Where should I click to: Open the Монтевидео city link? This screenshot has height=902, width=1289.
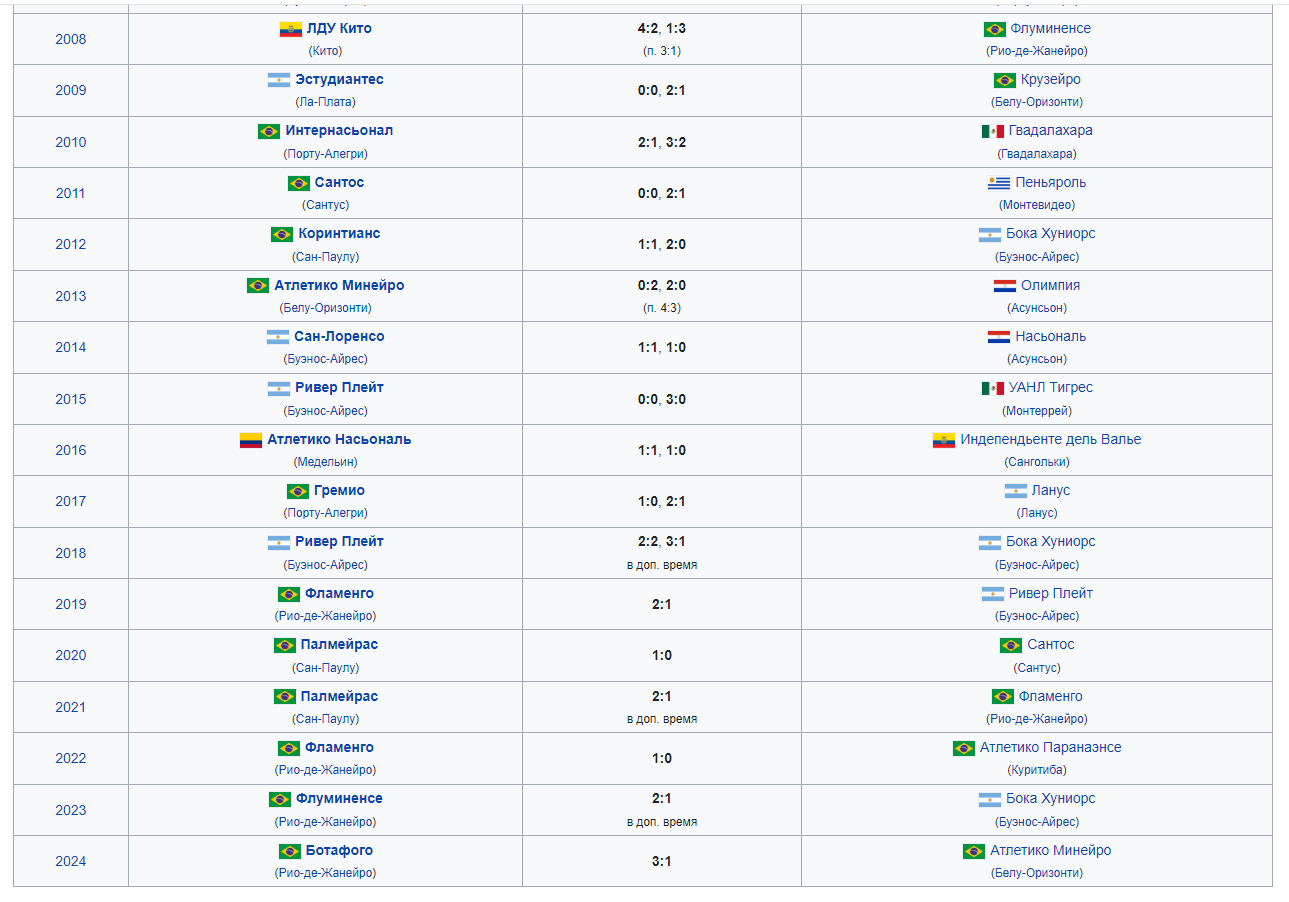(1037, 205)
